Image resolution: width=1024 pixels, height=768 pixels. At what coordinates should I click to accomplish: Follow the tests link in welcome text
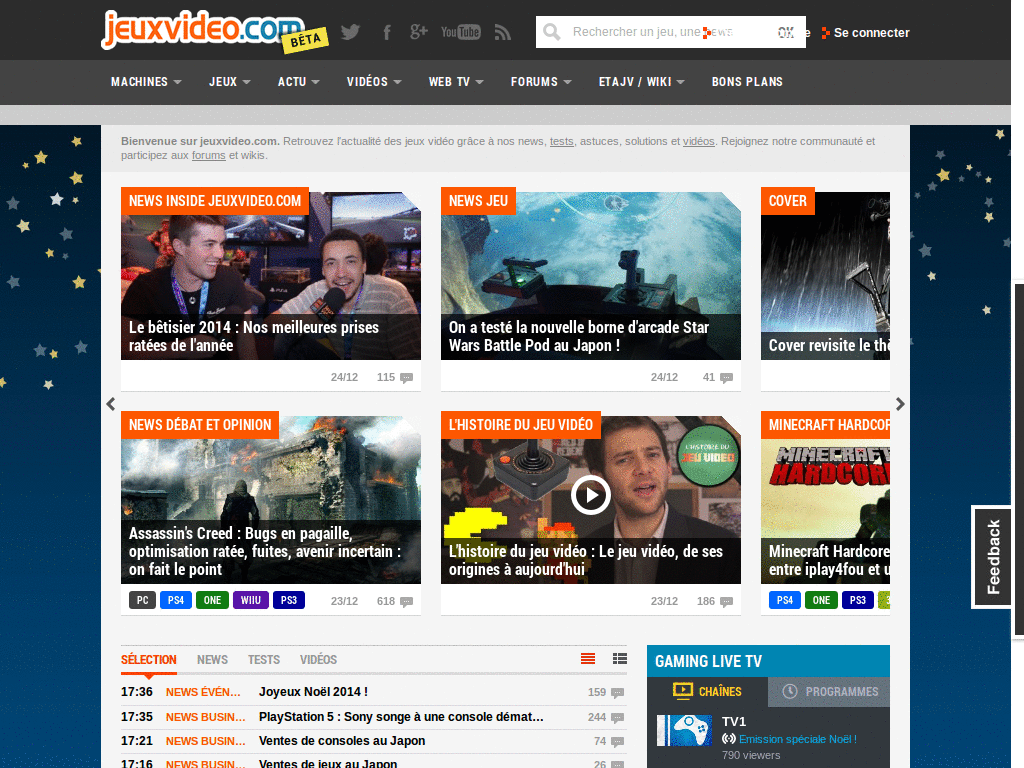[562, 141]
